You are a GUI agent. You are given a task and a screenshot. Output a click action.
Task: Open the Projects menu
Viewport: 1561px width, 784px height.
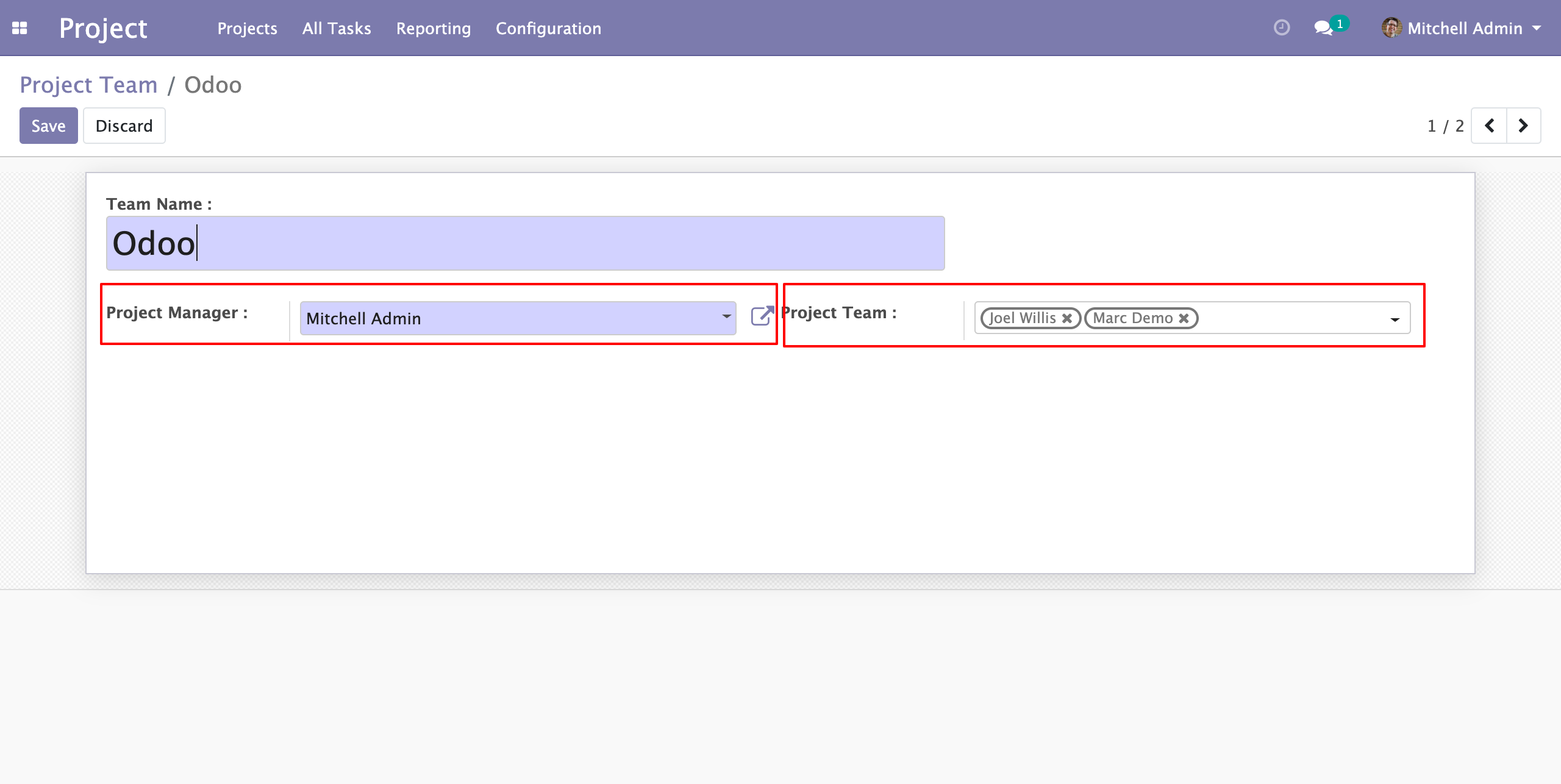point(247,28)
